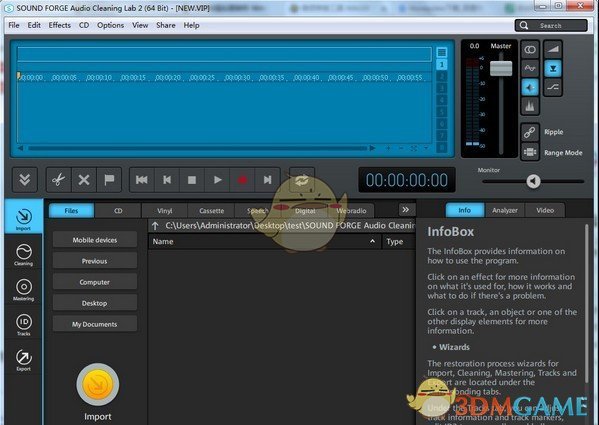Click the large yellow Import circle icon

[x=98, y=385]
